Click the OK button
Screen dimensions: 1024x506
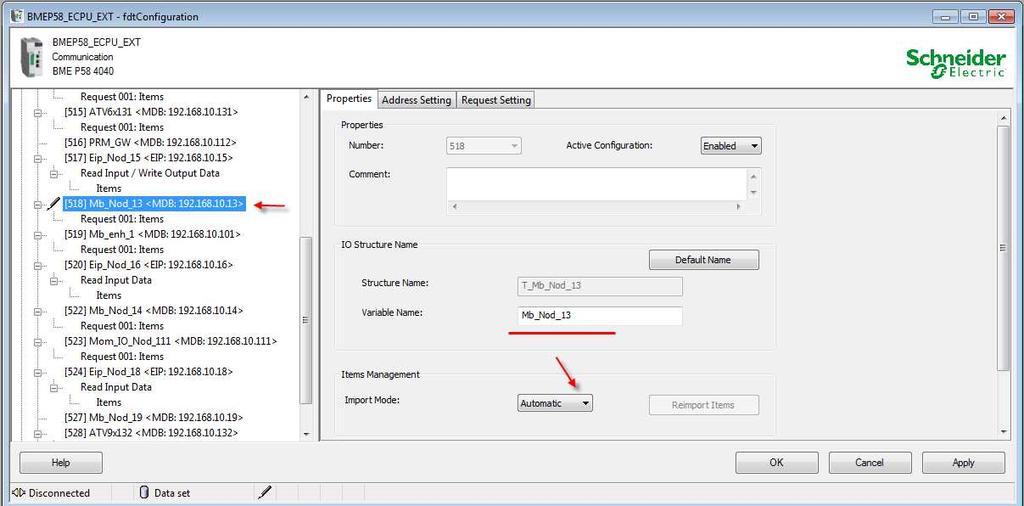pyautogui.click(x=776, y=462)
